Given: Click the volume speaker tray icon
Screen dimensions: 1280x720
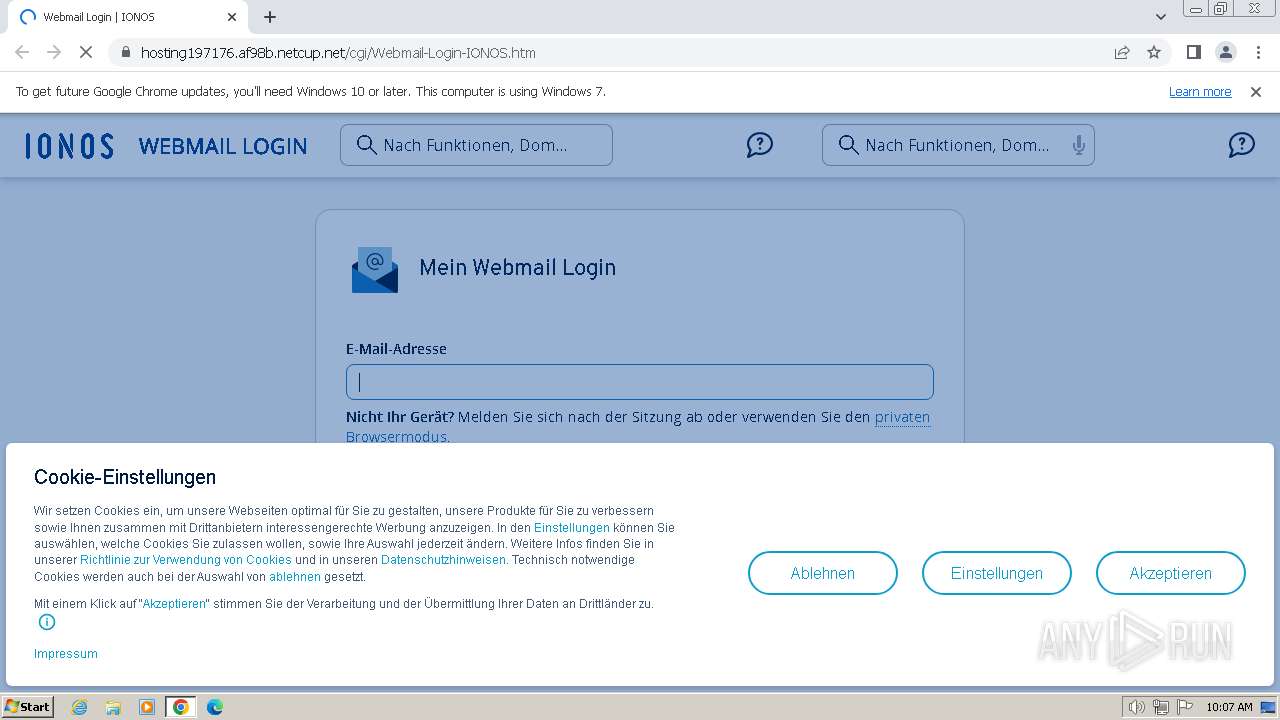Looking at the screenshot, I should coord(1137,707).
